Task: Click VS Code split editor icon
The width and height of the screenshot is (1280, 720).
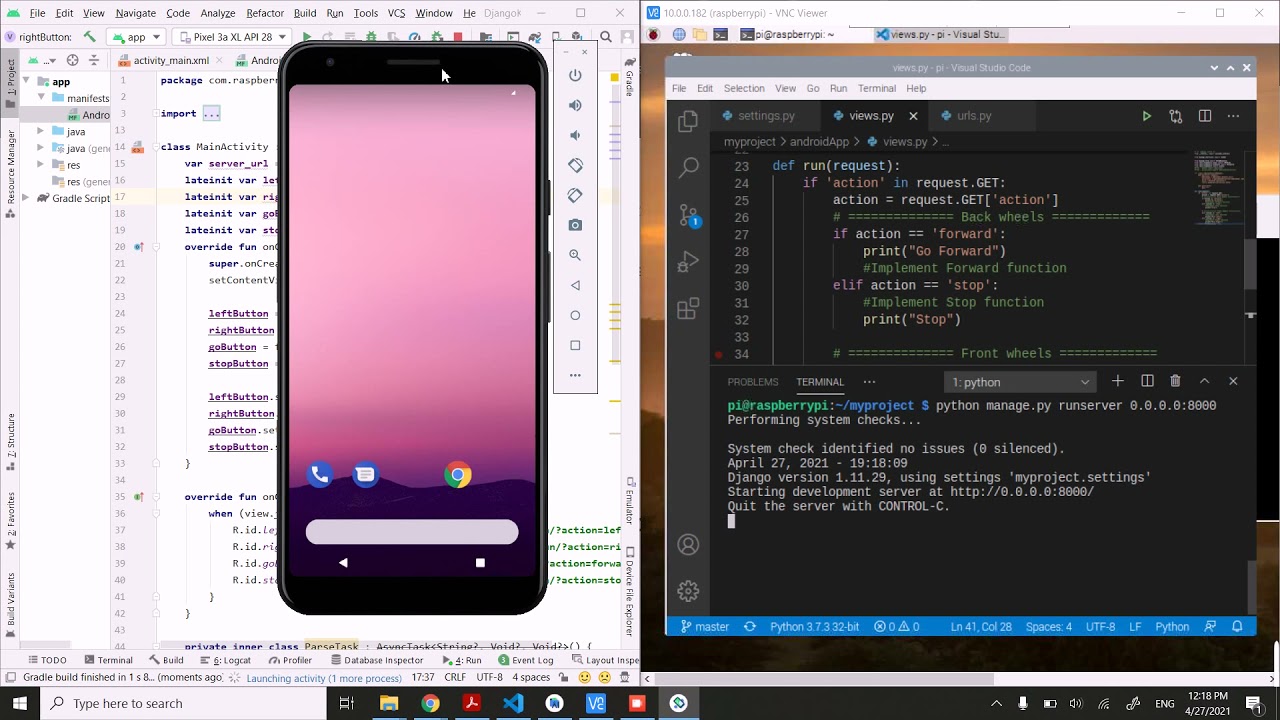Action: 1205,116
